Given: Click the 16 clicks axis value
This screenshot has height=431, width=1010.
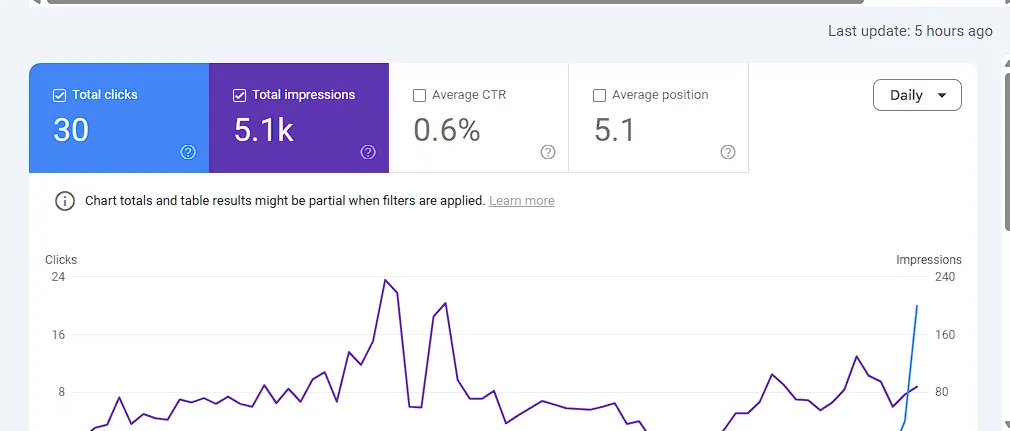Looking at the screenshot, I should pos(59,335).
